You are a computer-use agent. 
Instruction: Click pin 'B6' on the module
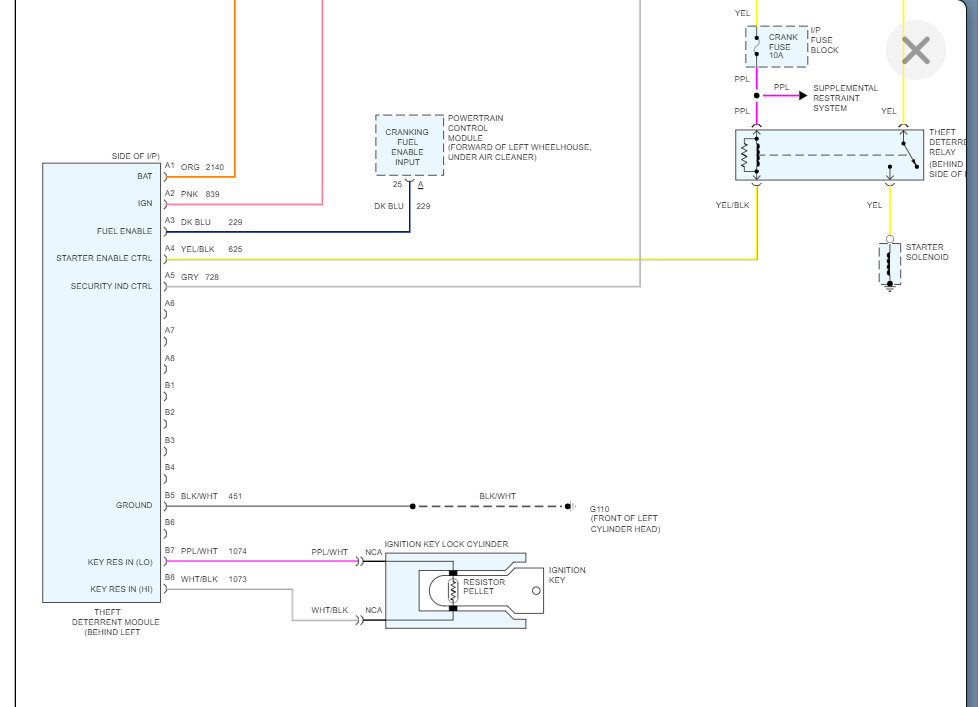(x=170, y=522)
